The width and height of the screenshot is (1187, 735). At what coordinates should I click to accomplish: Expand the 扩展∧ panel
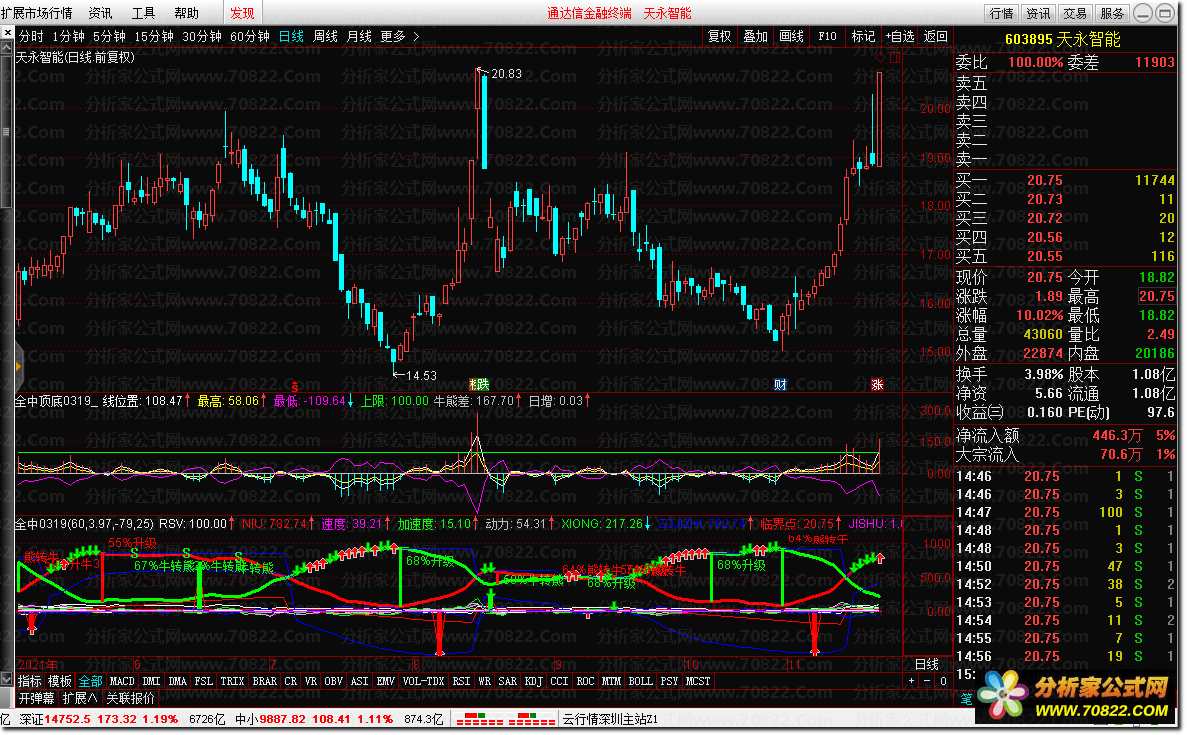pos(79,698)
